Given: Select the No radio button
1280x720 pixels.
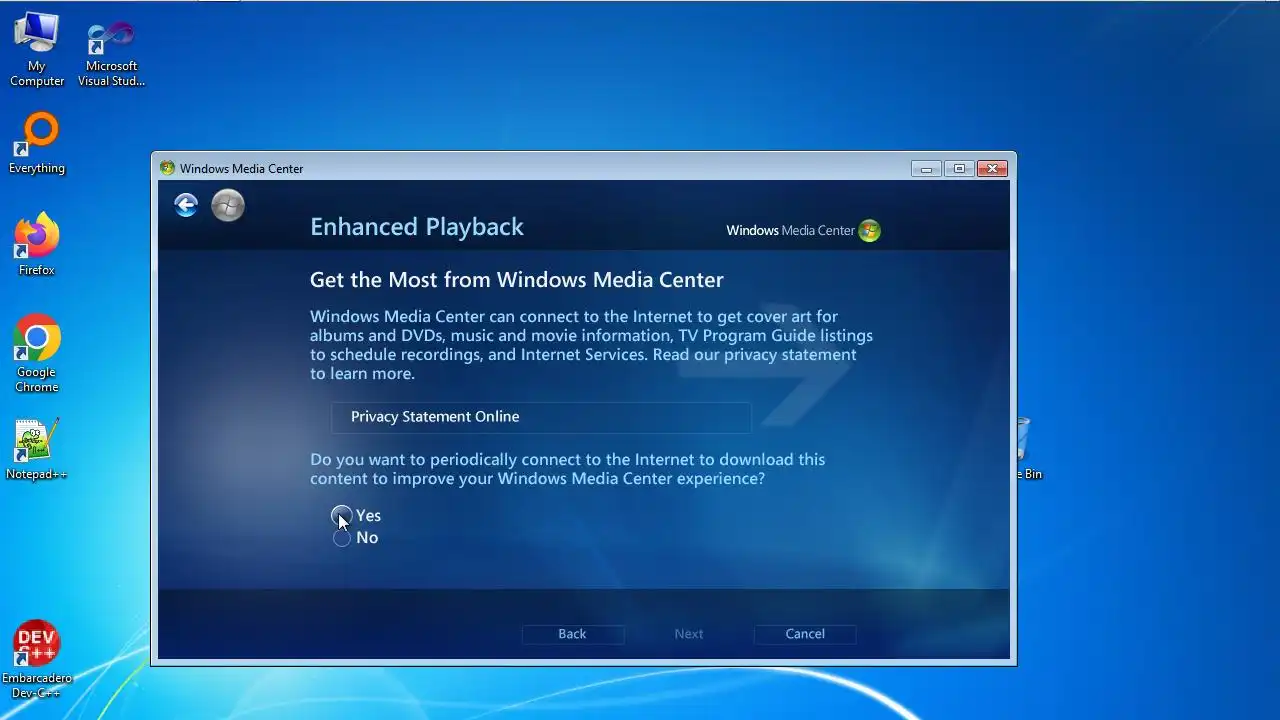Looking at the screenshot, I should point(342,538).
